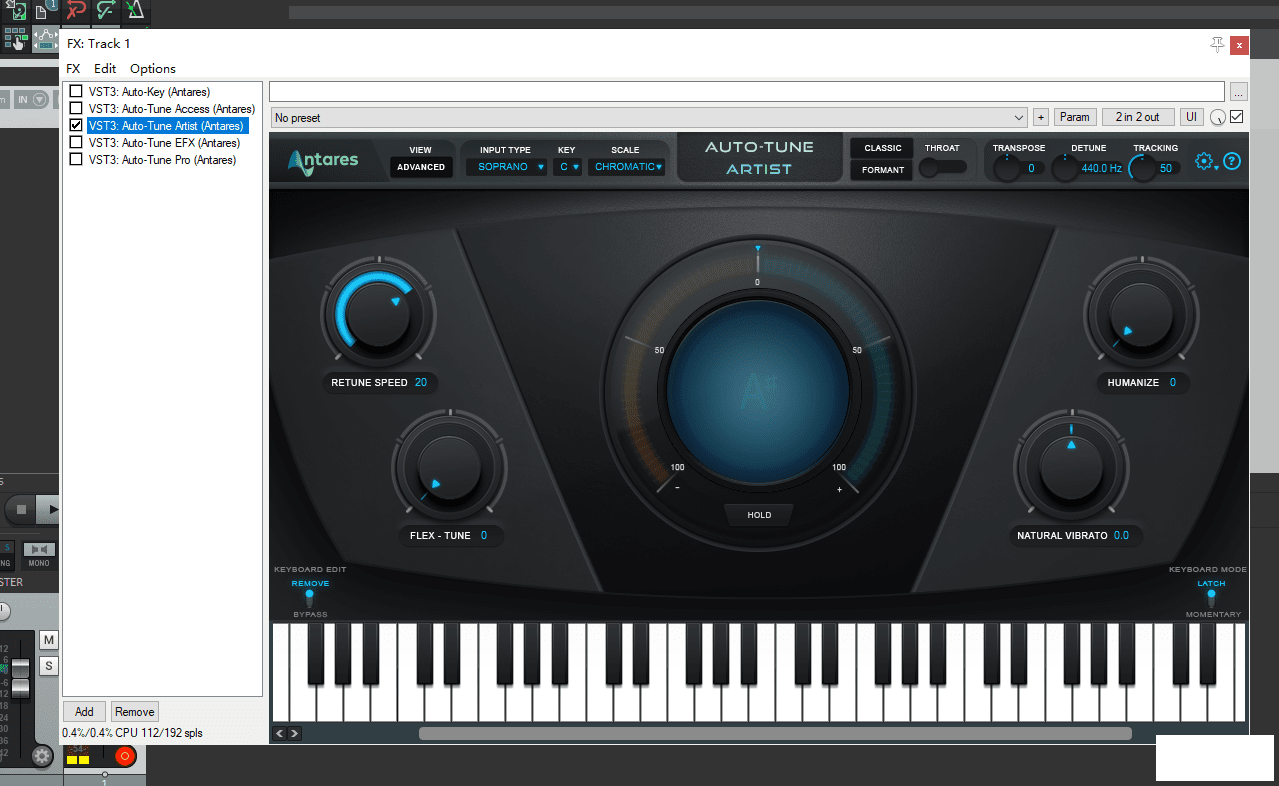Enable the Auto-Key plugin checkbox

pos(76,92)
